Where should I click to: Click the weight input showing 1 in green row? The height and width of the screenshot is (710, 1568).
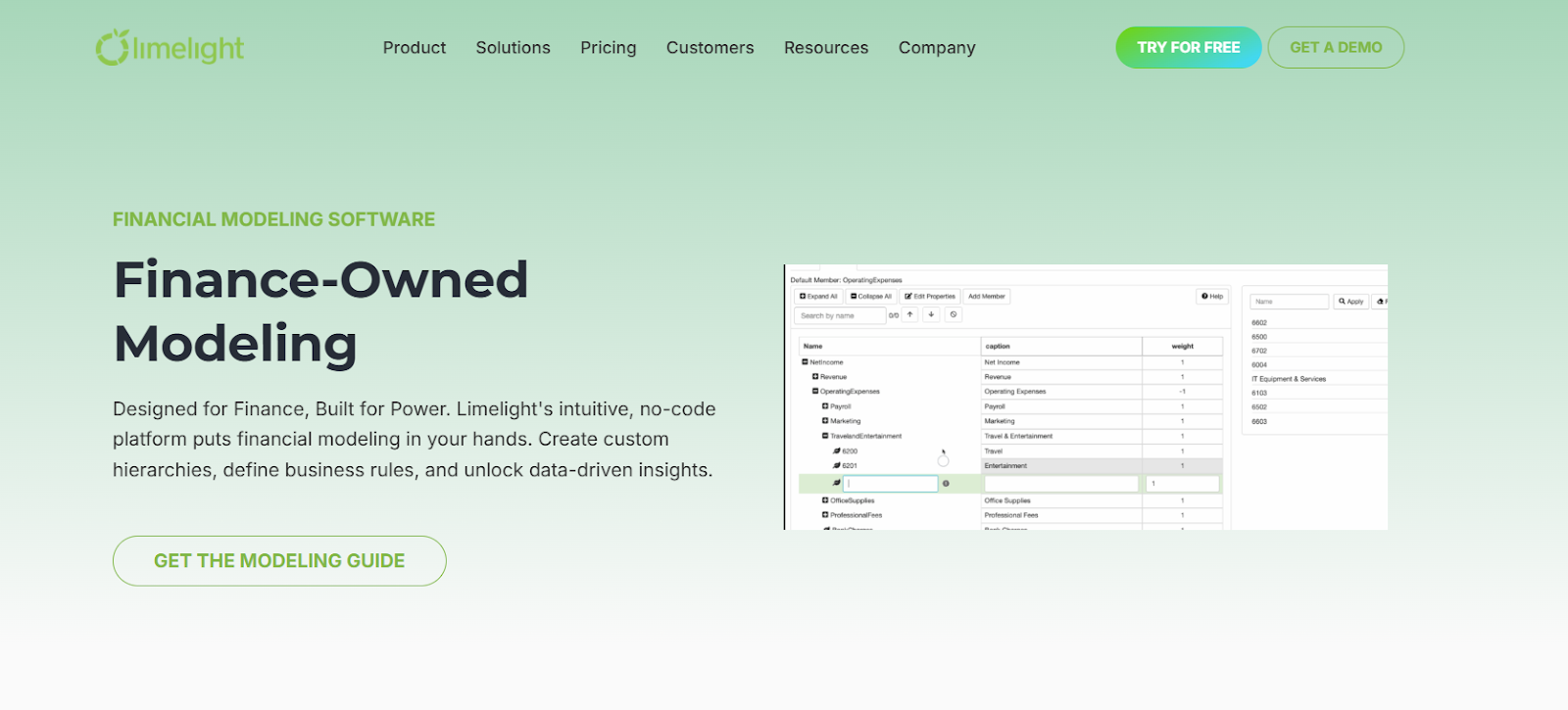point(1183,484)
